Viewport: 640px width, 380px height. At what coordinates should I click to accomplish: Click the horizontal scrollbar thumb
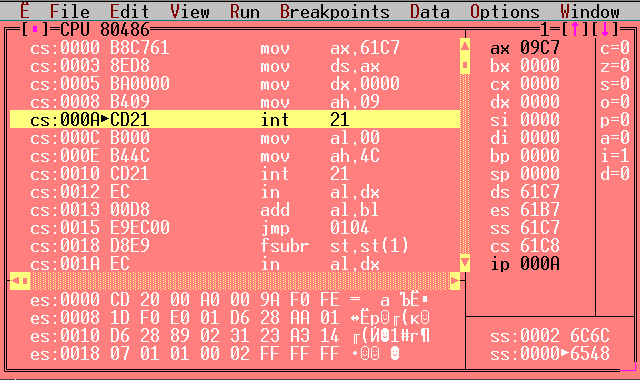[25, 281]
